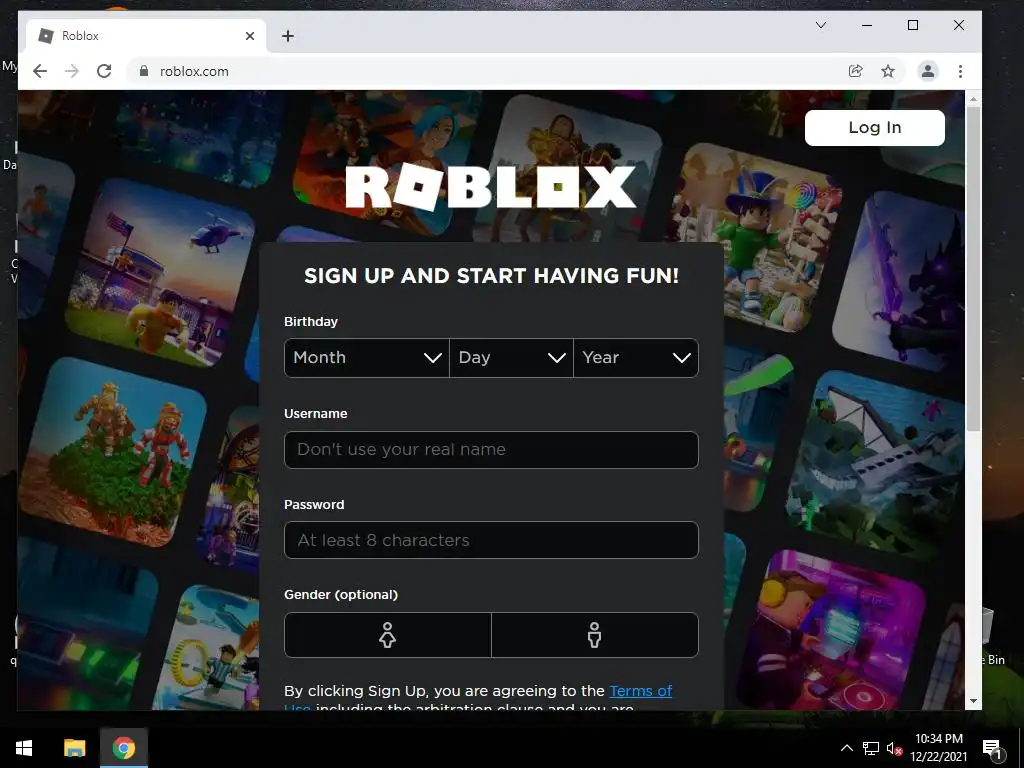Click the vertical scrollbar thumb

click(973, 268)
